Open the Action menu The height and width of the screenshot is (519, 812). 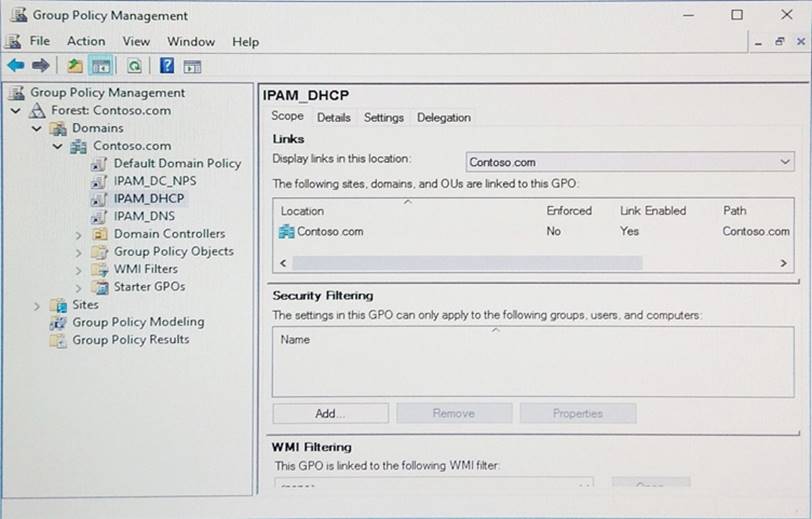86,41
